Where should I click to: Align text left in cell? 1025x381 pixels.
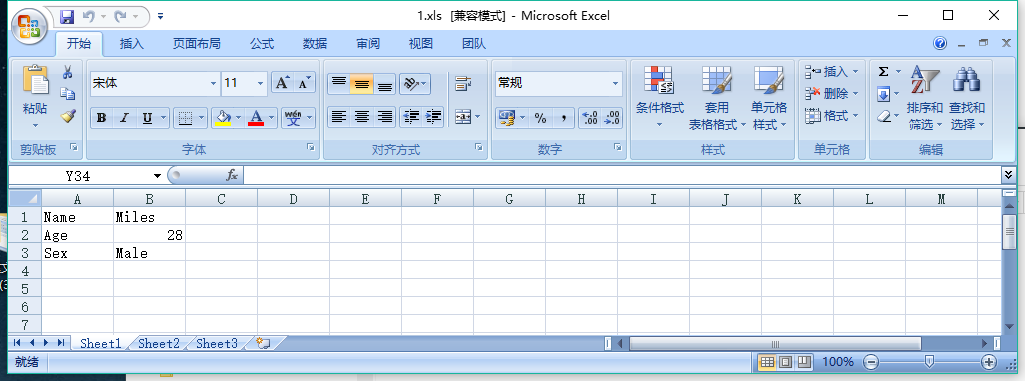click(339, 117)
